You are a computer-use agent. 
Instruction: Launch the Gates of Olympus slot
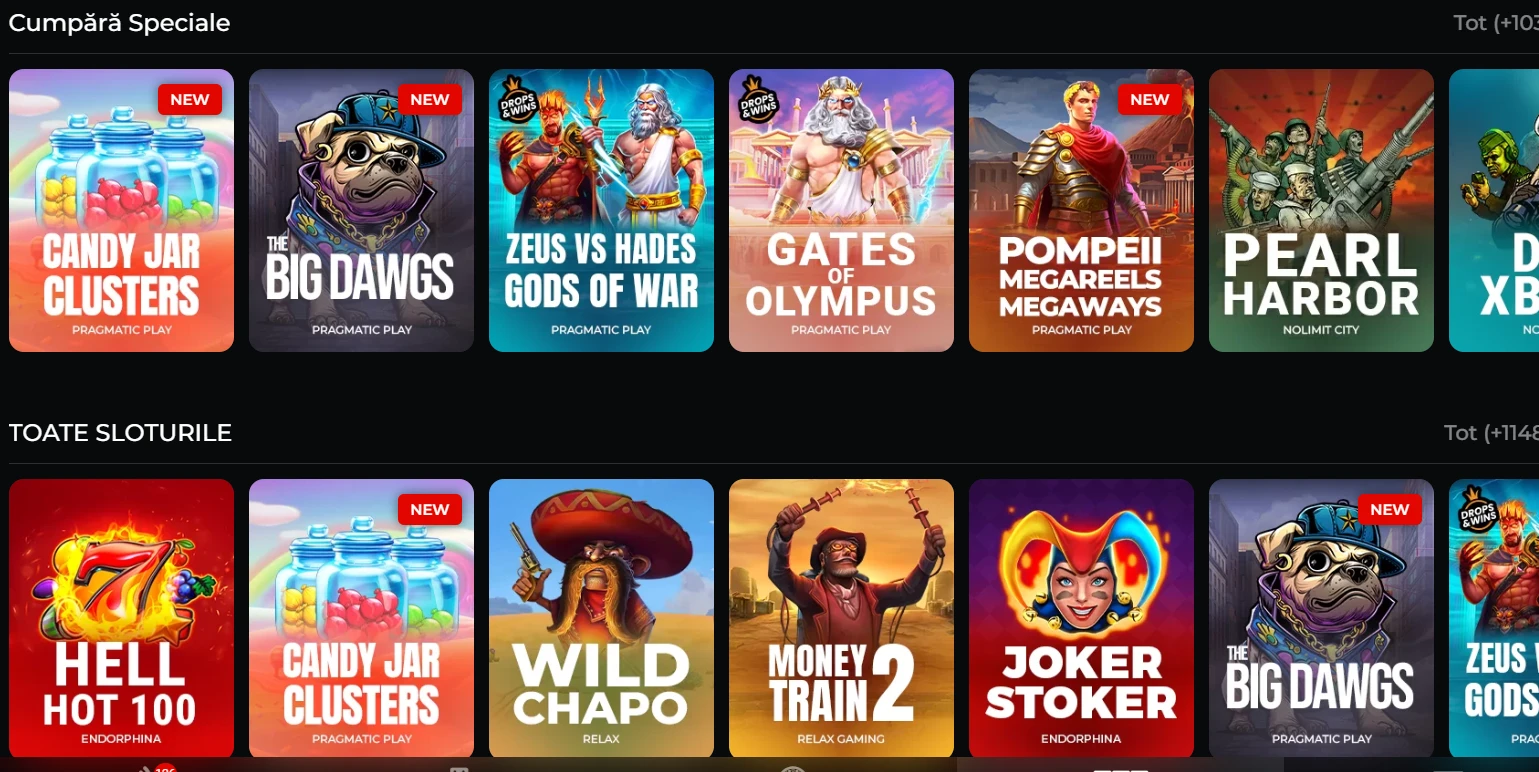tap(841, 210)
